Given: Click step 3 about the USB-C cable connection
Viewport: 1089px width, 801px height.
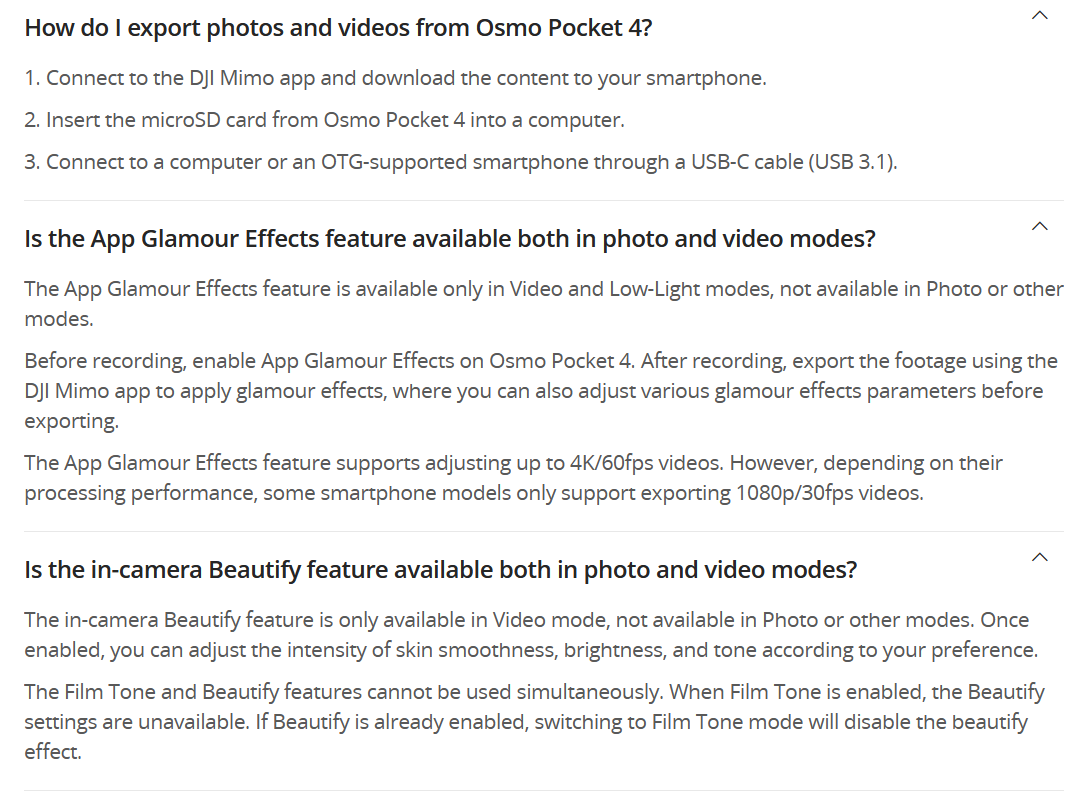Looking at the screenshot, I should pyautogui.click(x=460, y=162).
